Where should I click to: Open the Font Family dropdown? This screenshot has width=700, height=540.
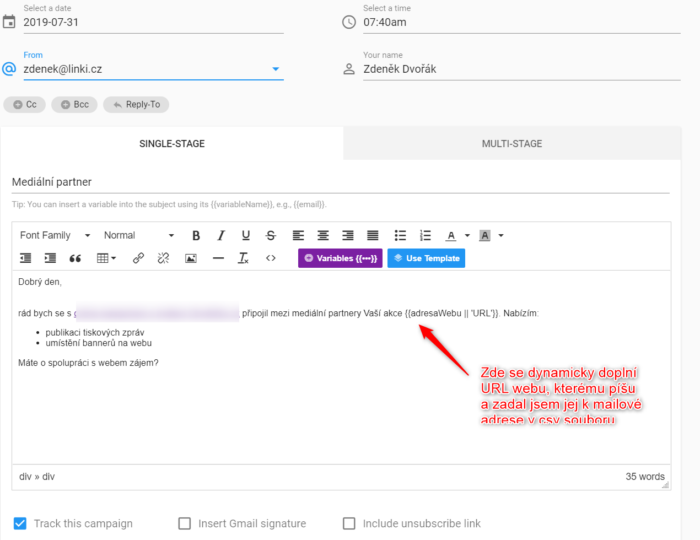tap(55, 235)
